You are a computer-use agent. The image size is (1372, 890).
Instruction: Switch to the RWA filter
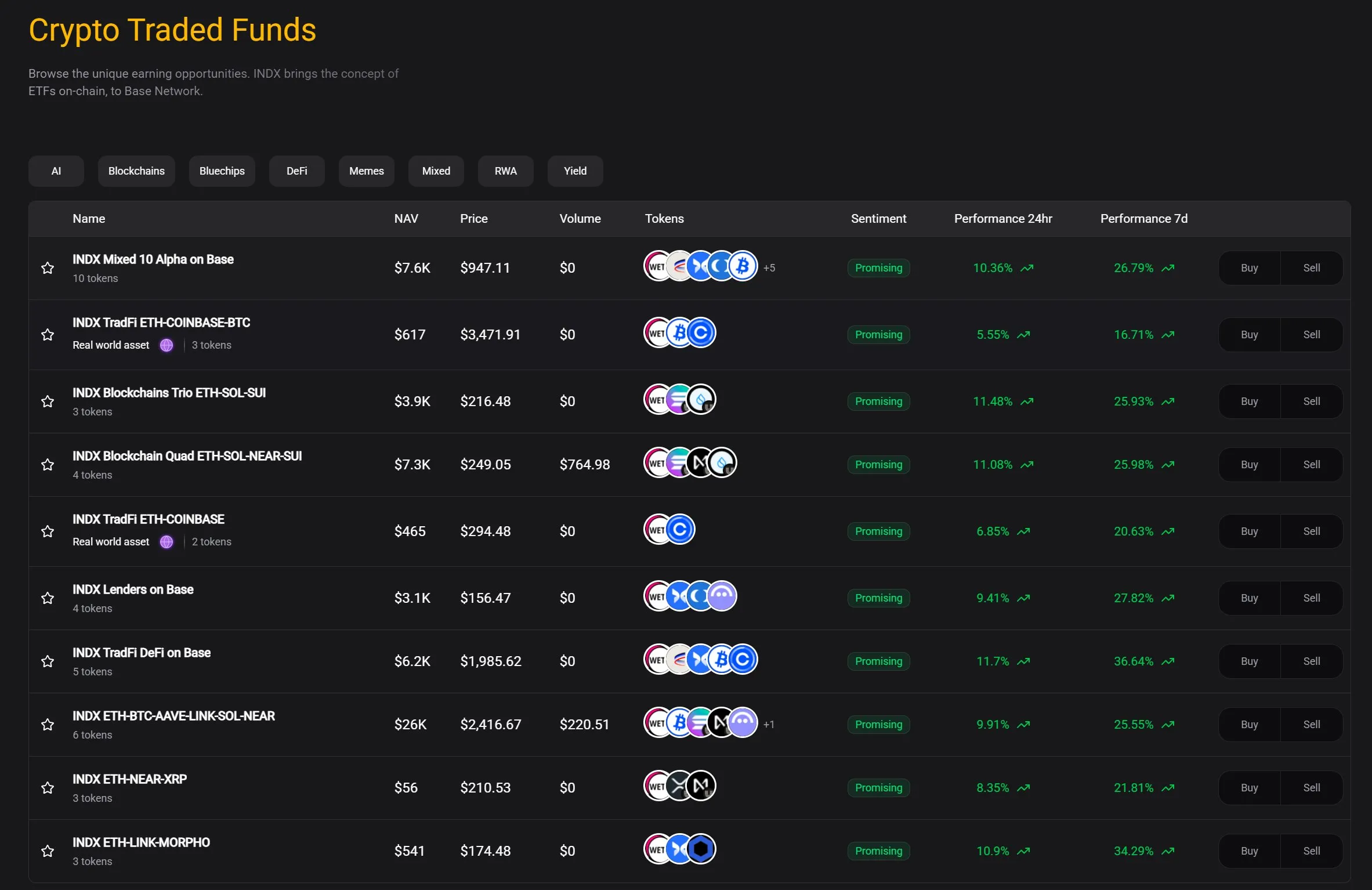[x=506, y=171]
